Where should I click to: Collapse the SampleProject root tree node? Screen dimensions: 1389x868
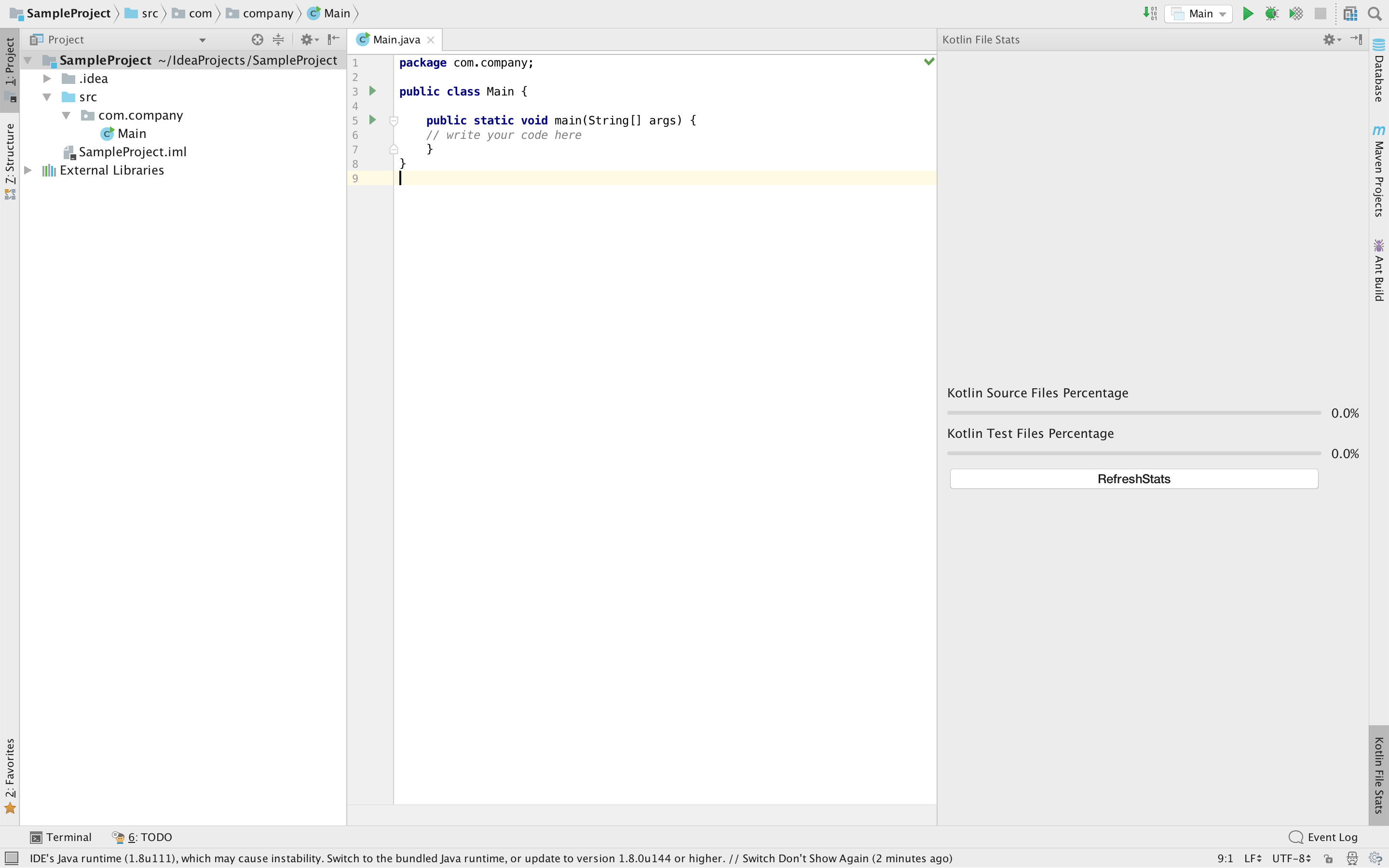[27, 60]
